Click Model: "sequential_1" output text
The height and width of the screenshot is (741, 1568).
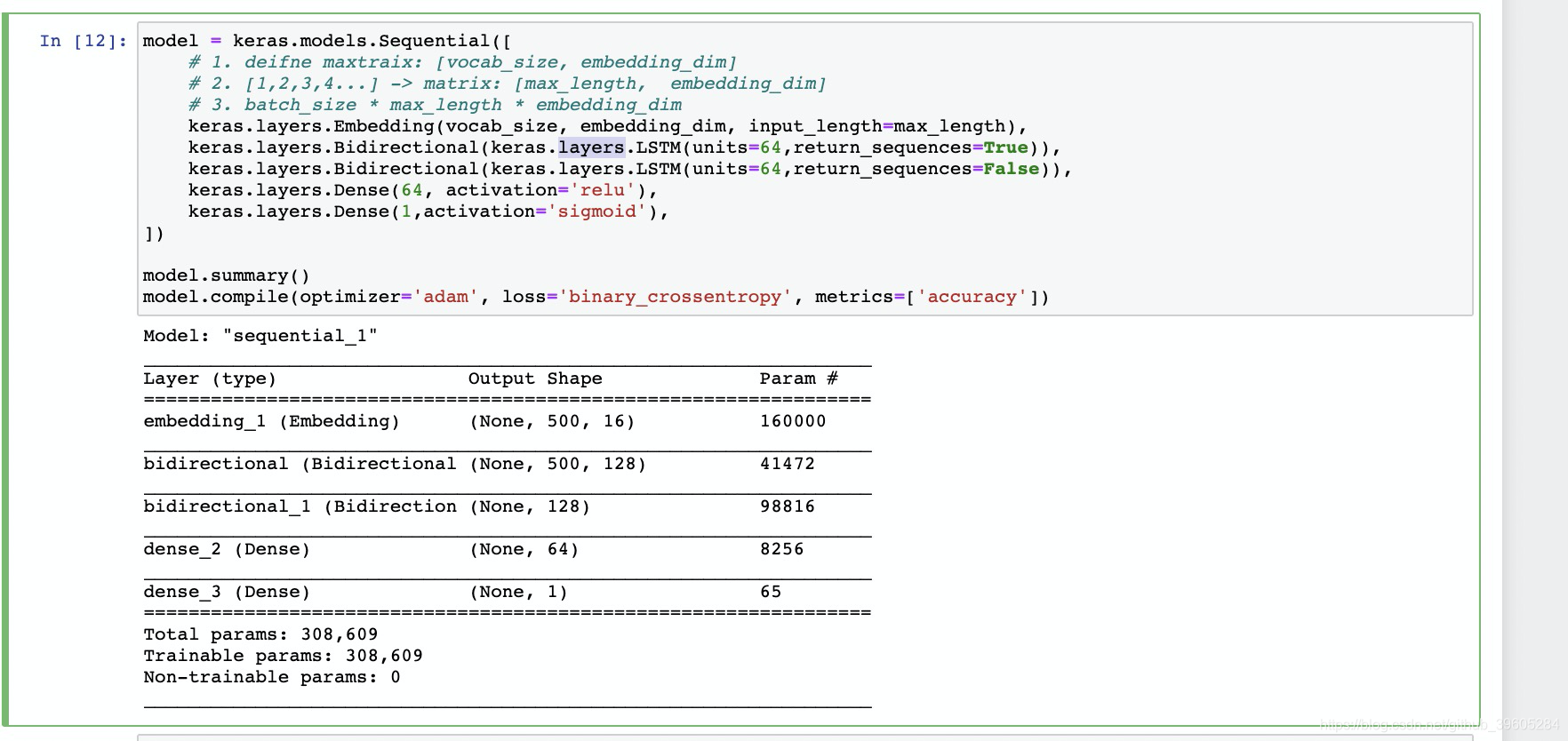click(260, 336)
